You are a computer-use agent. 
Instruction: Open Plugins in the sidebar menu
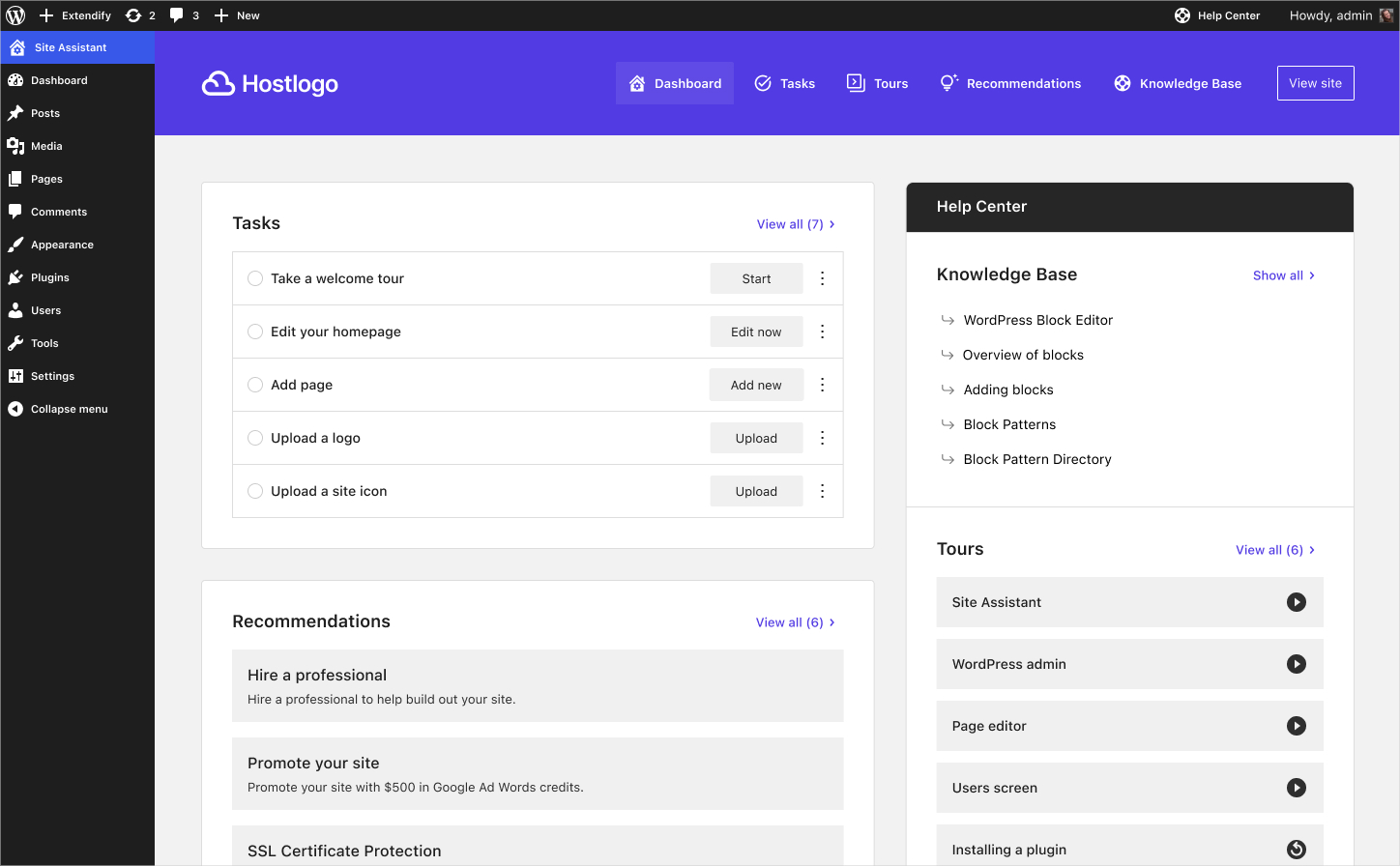tap(50, 277)
